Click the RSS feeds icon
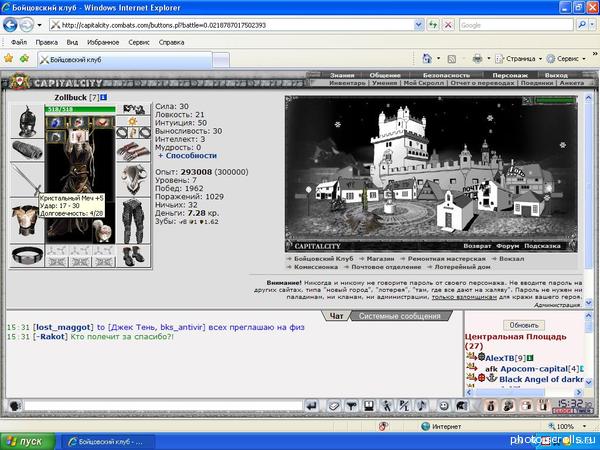This screenshot has width=600, height=450. [x=452, y=59]
